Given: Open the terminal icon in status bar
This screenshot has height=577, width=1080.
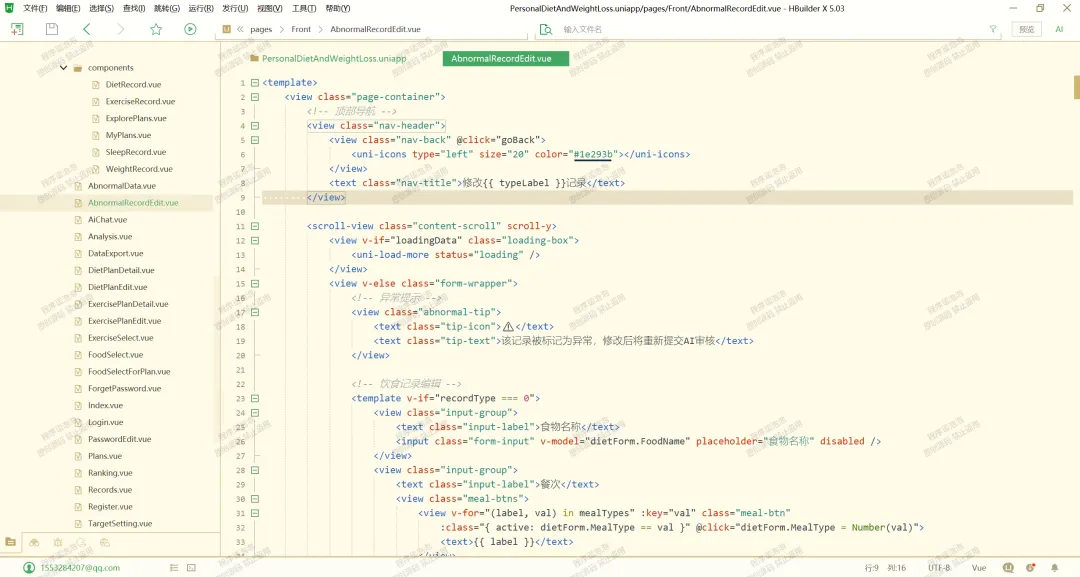Looking at the screenshot, I should tap(191, 567).
